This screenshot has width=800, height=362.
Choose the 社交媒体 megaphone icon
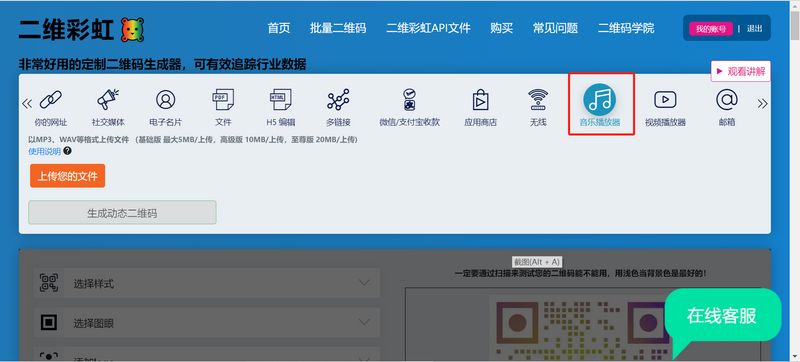click(108, 99)
